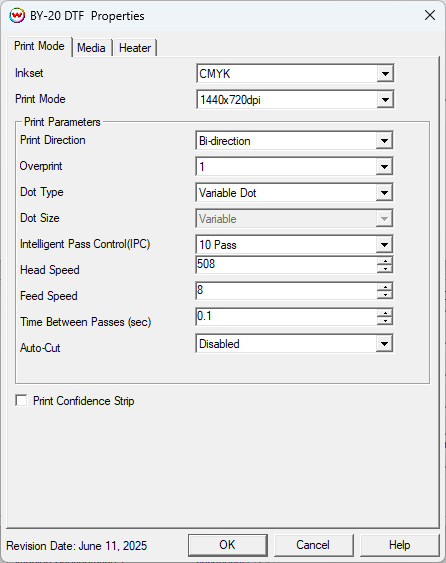Screen dimensions: 446x563
Task: Click the Intelligent Pass Control(IPC) label
Action: [x=85, y=244]
